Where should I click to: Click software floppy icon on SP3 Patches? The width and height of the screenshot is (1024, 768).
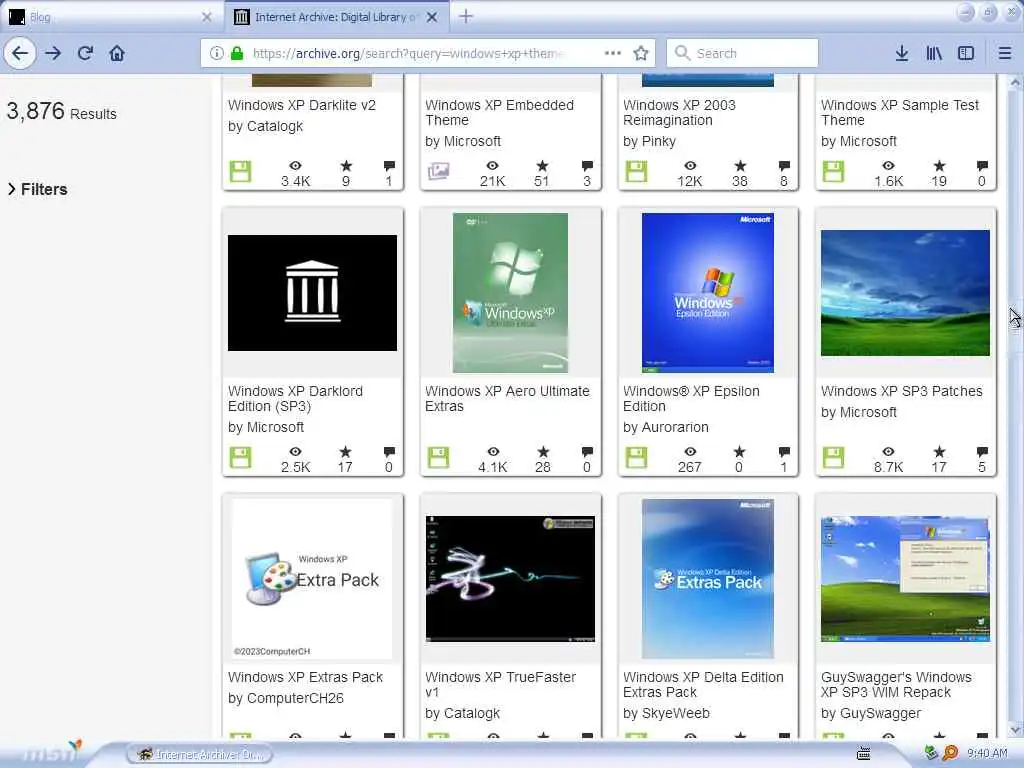pyautogui.click(x=833, y=457)
